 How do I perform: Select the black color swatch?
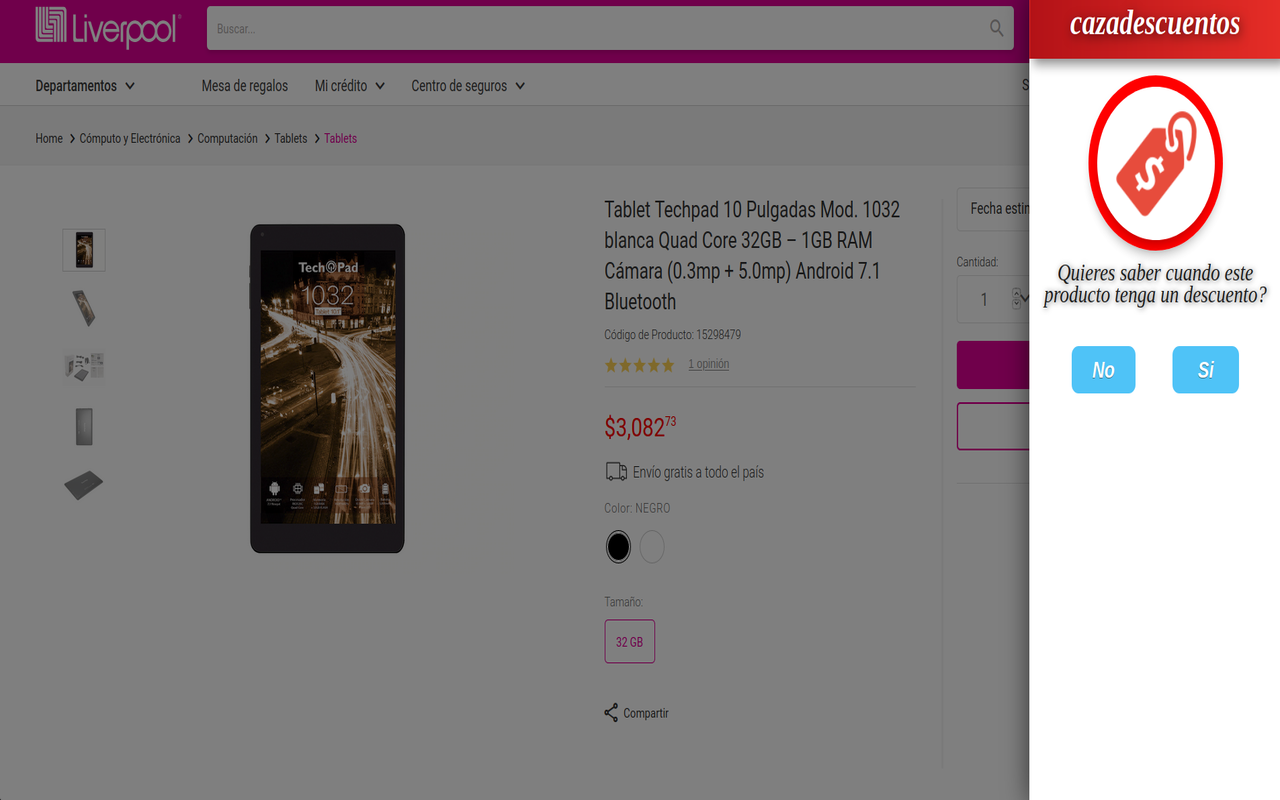(618, 547)
